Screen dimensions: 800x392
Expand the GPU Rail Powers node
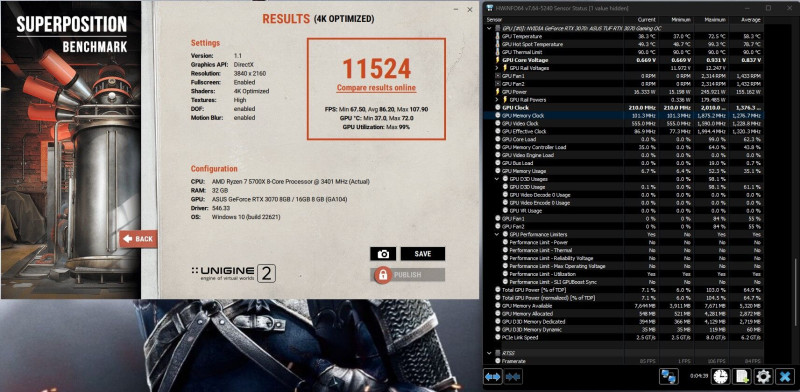pyautogui.click(x=497, y=100)
